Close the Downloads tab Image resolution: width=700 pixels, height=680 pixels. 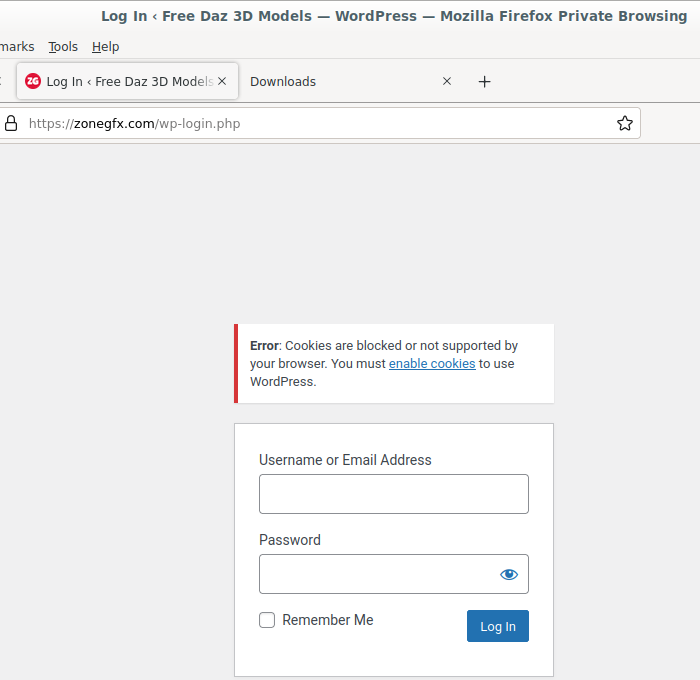tap(447, 81)
